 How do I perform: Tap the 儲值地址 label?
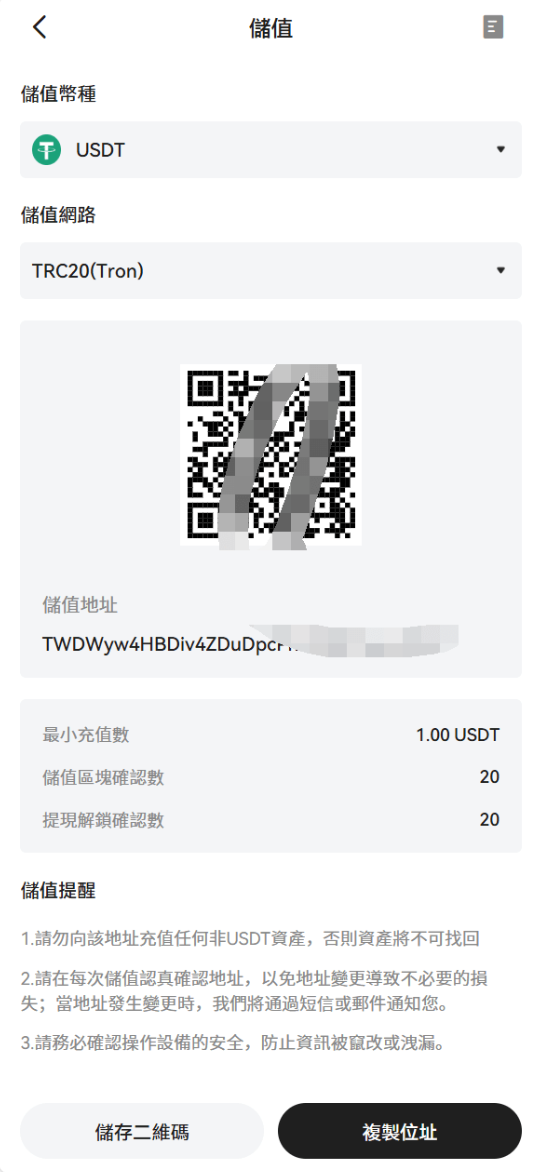(80, 605)
